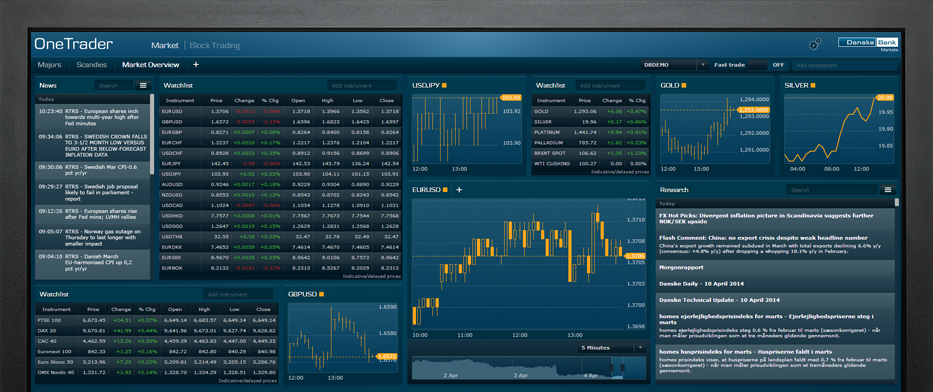933x392 pixels.
Task: Click the News panel scrollbar
Action: [x=152, y=134]
